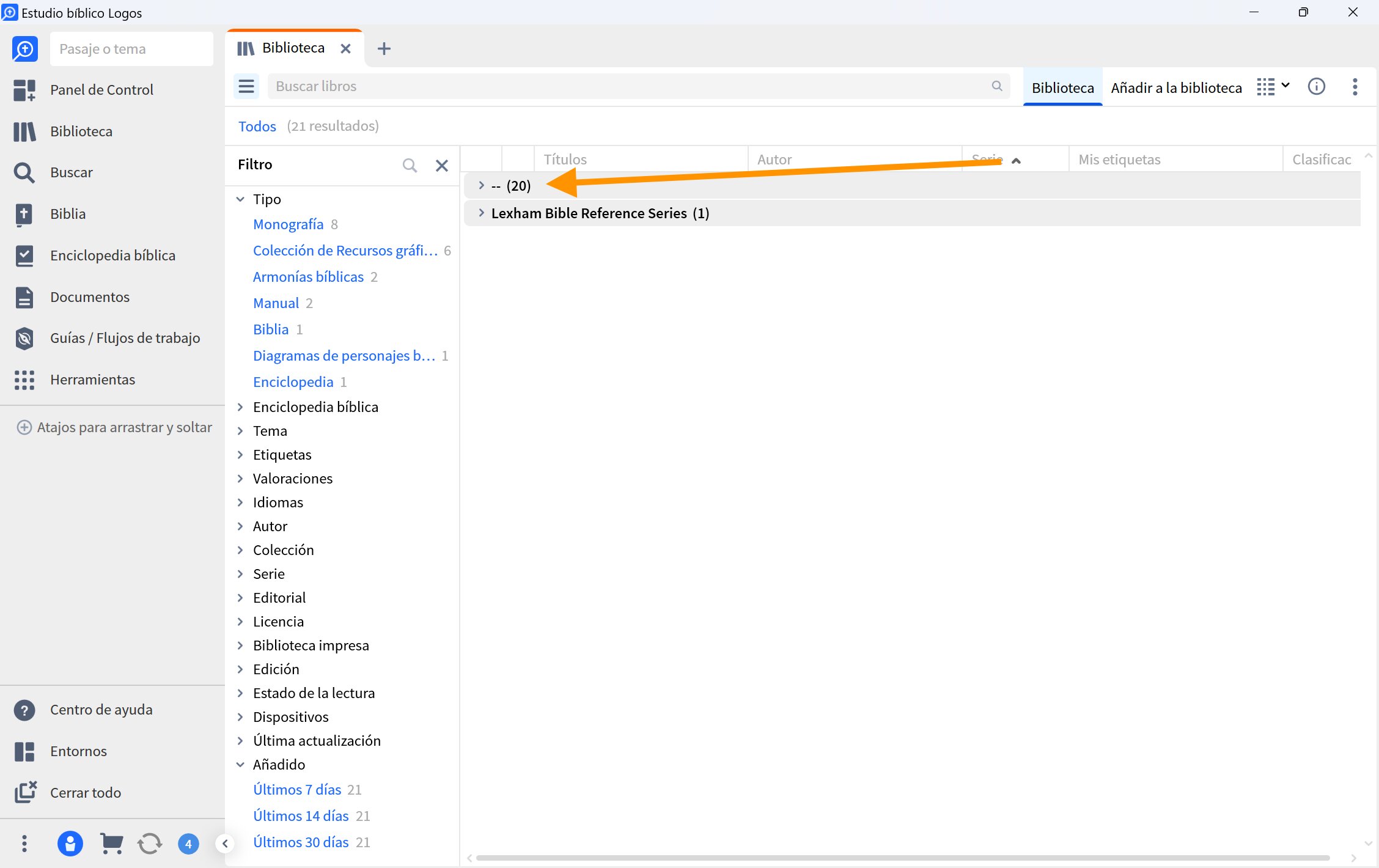Open Guías / Flujos de trabajo
The image size is (1379, 868).
pos(125,338)
